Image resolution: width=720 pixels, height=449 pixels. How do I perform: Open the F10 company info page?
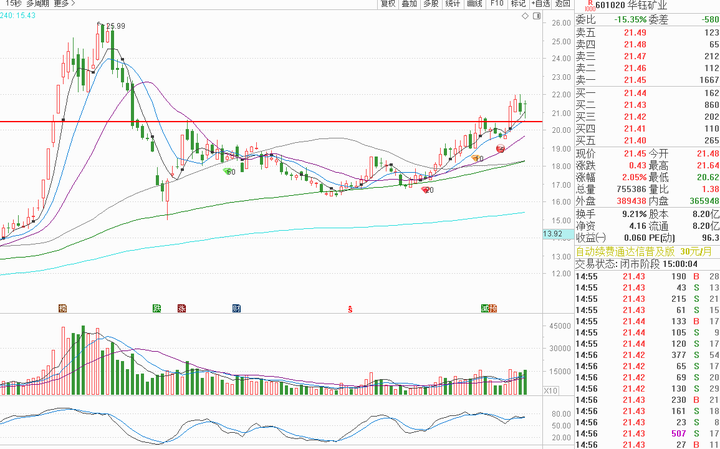(x=496, y=4)
